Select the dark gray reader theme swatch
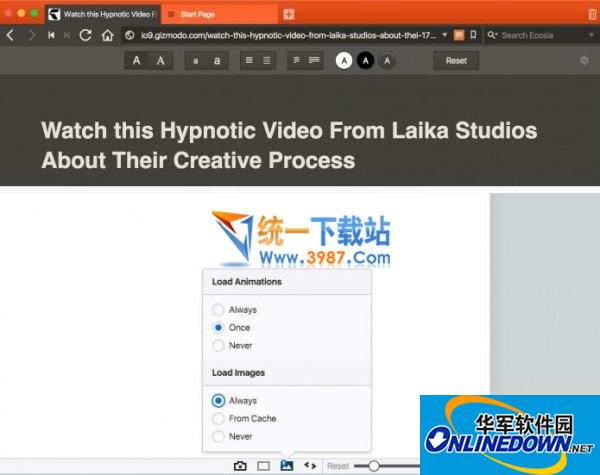This screenshot has height=475, width=600. (387, 60)
